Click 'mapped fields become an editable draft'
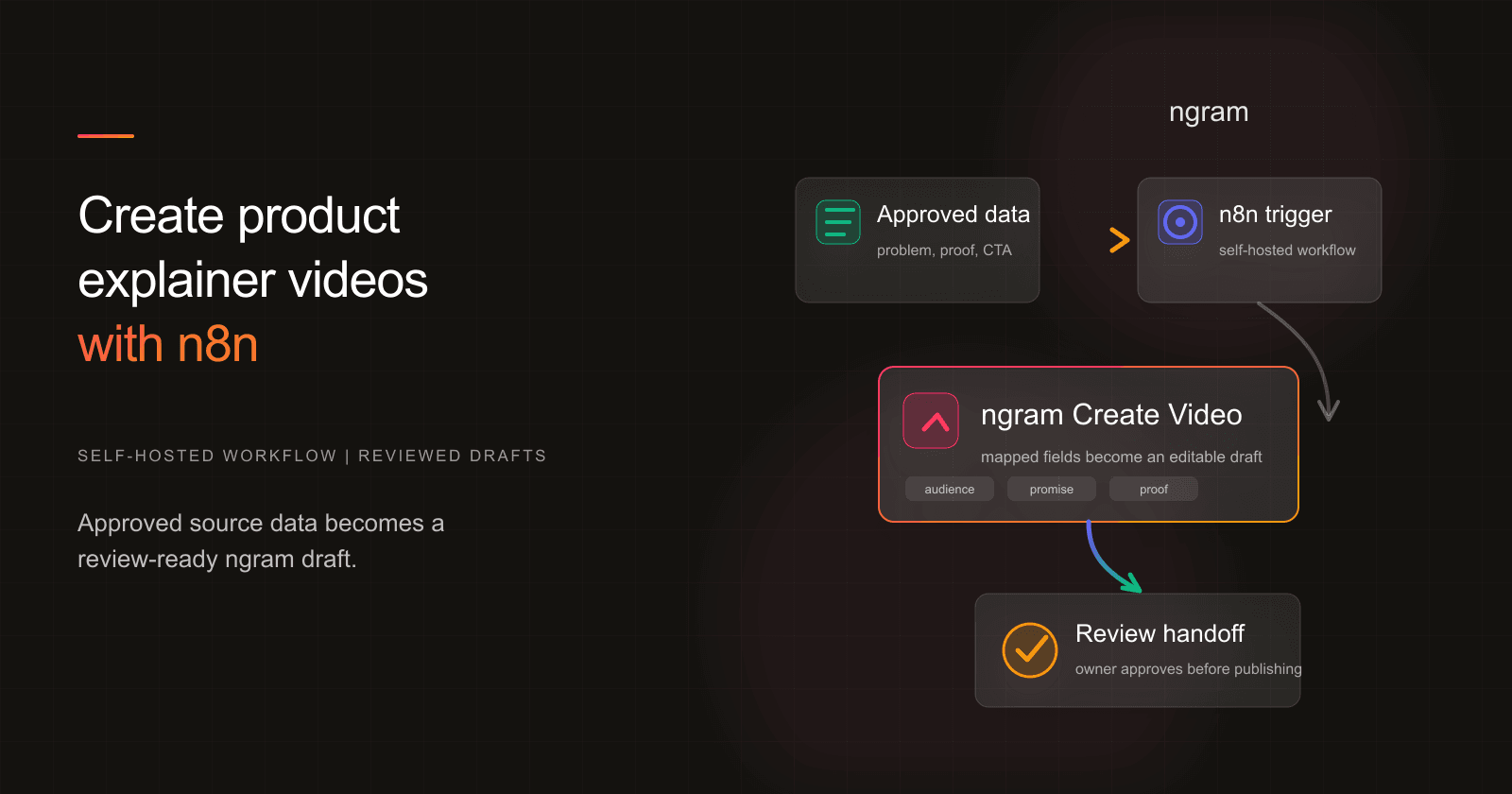The height and width of the screenshot is (794, 1512). click(x=1122, y=457)
